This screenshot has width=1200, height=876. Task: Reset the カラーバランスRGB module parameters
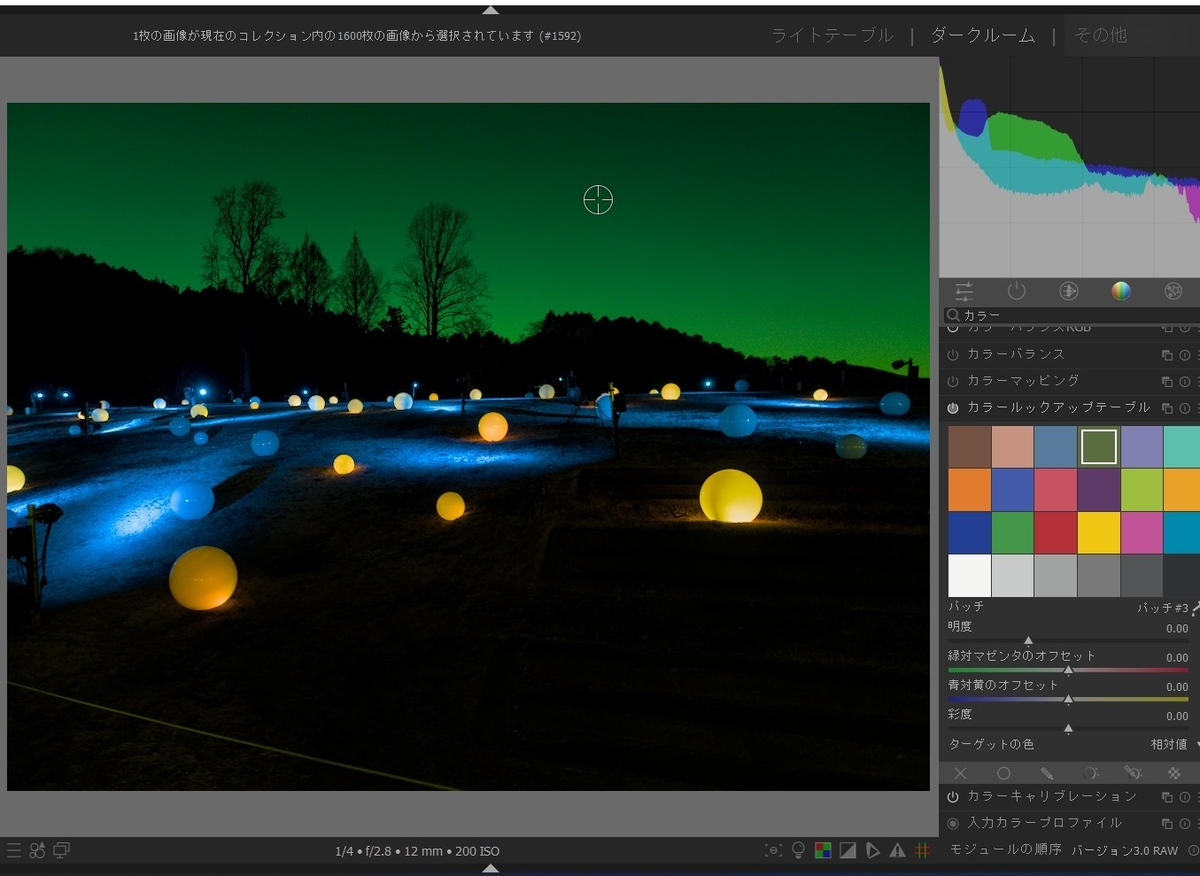tap(1185, 327)
